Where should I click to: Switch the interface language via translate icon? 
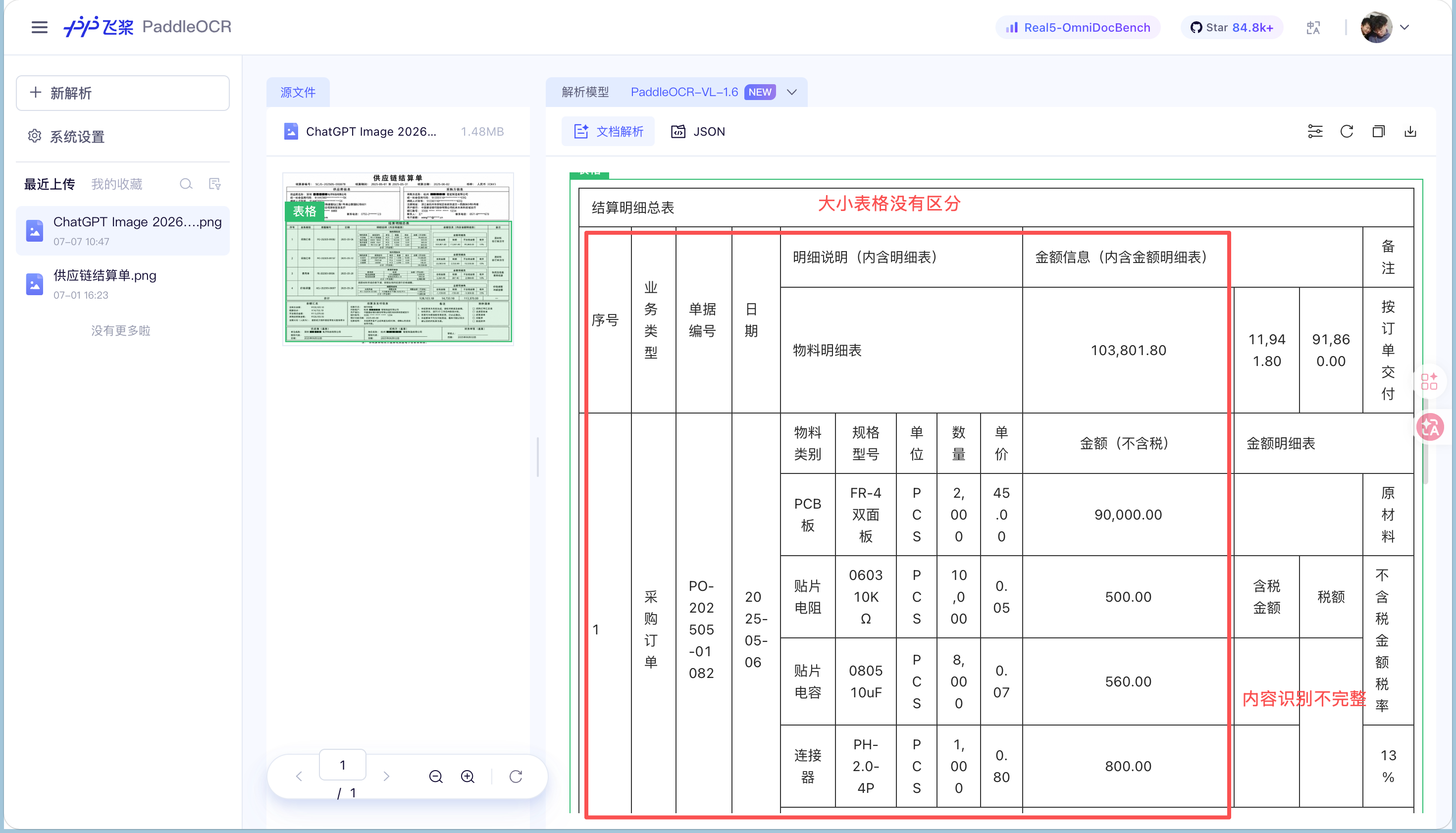[x=1313, y=27]
